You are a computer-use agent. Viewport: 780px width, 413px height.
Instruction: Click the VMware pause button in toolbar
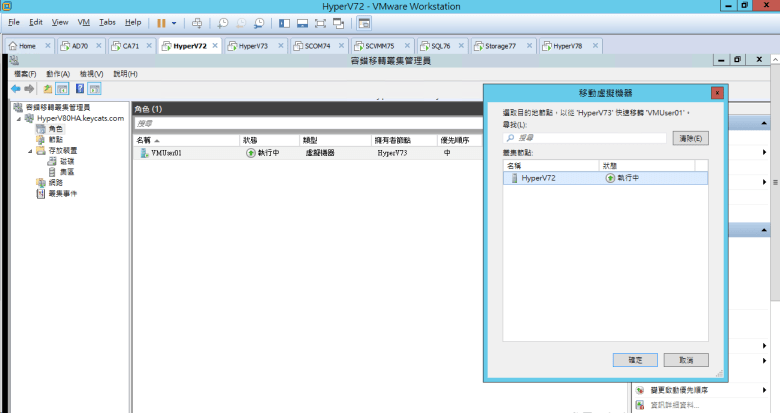tap(161, 22)
